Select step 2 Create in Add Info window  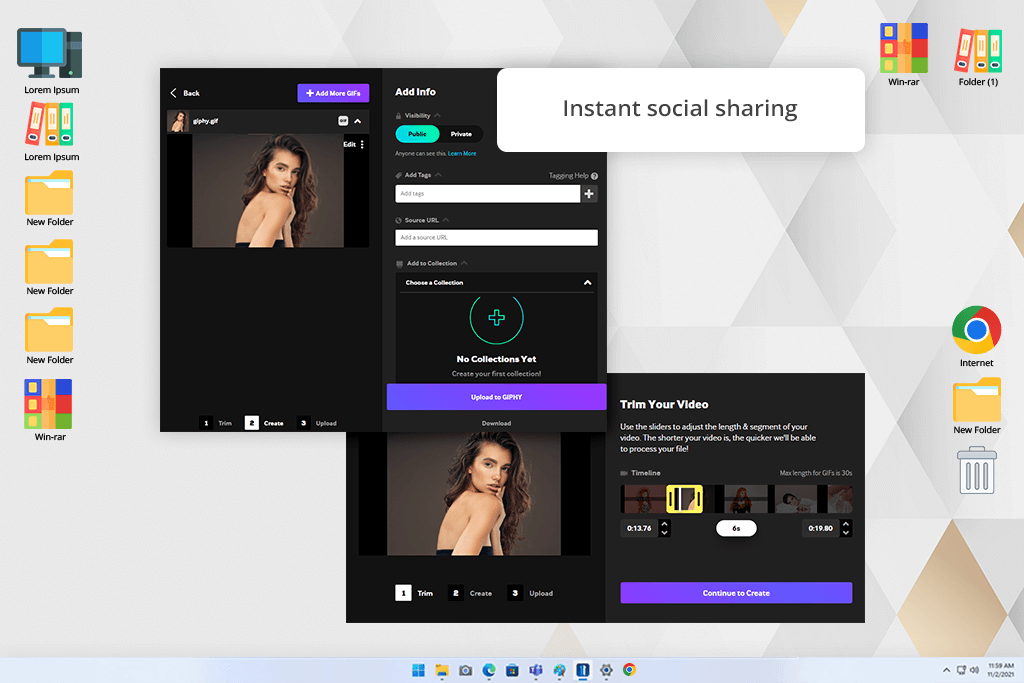click(x=264, y=423)
